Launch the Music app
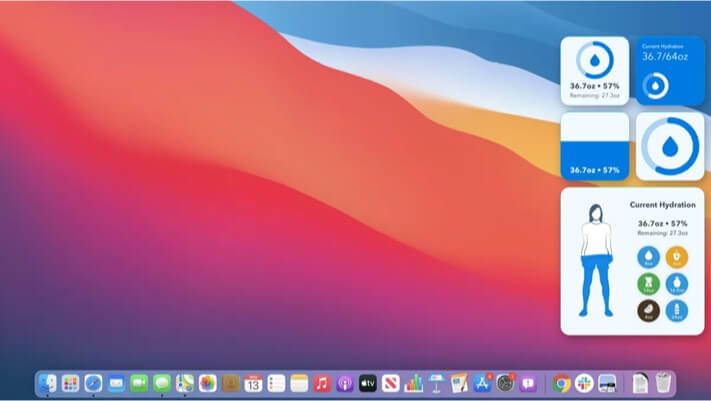 [x=322, y=384]
